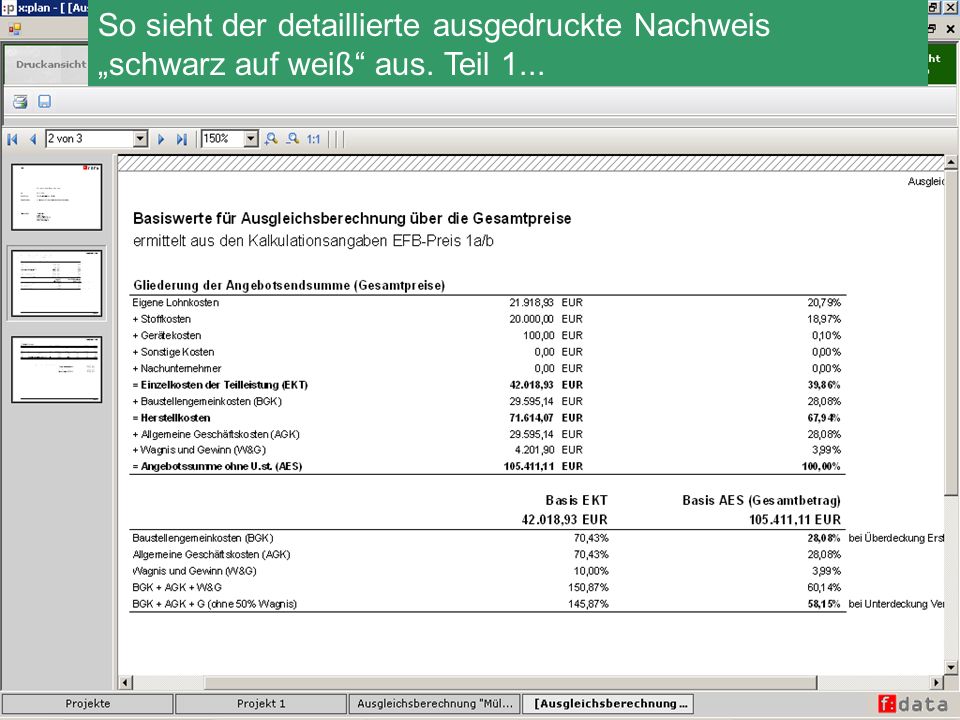Click the 'Eigene Lohnkosten' row label
The height and width of the screenshot is (720, 960).
pyautogui.click(x=176, y=302)
